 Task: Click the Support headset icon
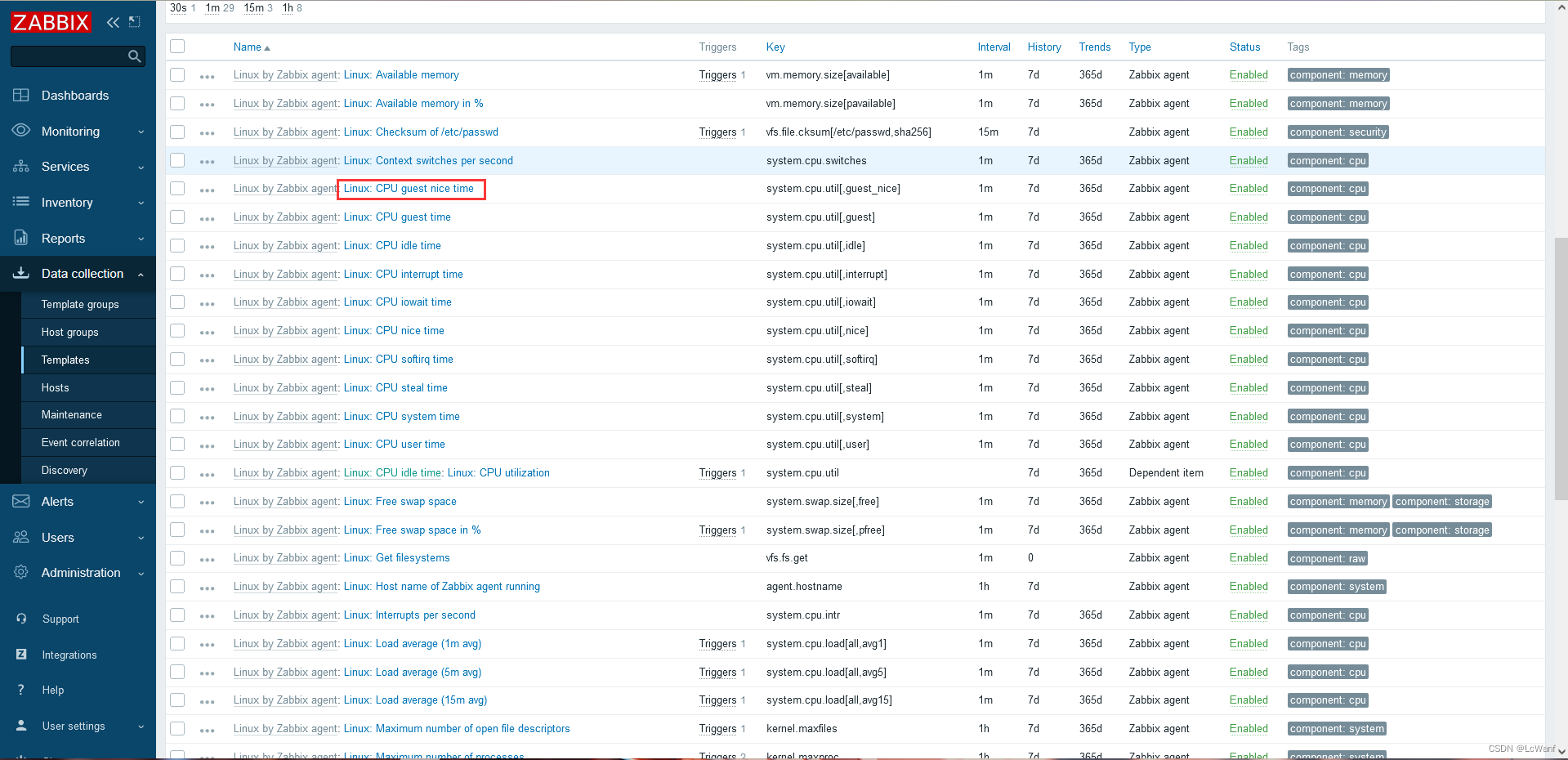(x=21, y=619)
